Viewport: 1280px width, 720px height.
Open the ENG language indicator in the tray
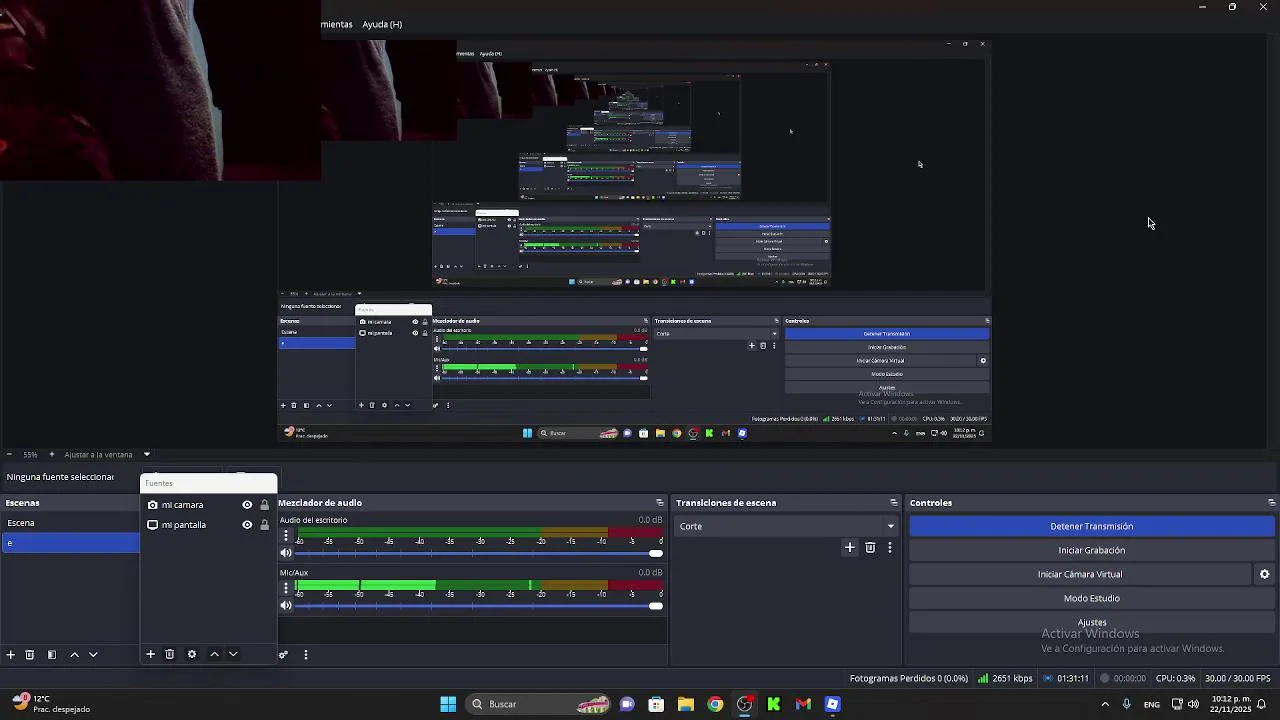click(1152, 704)
